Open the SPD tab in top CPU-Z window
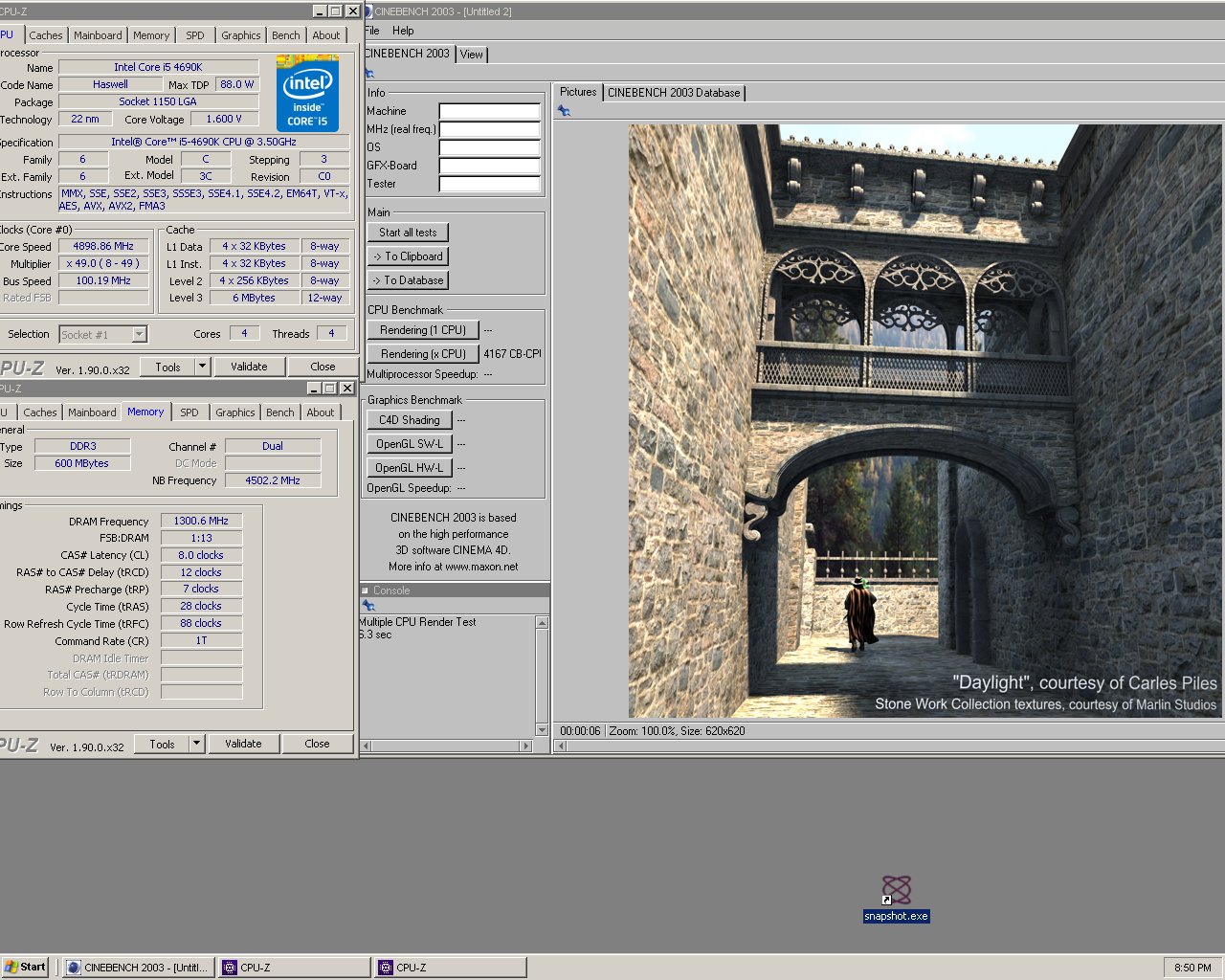 (195, 35)
